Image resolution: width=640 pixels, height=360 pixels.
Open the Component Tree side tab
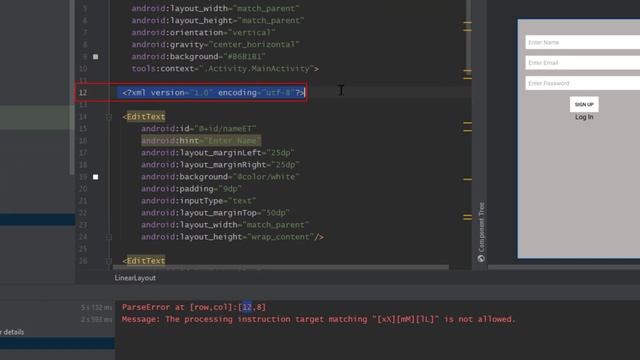(481, 231)
